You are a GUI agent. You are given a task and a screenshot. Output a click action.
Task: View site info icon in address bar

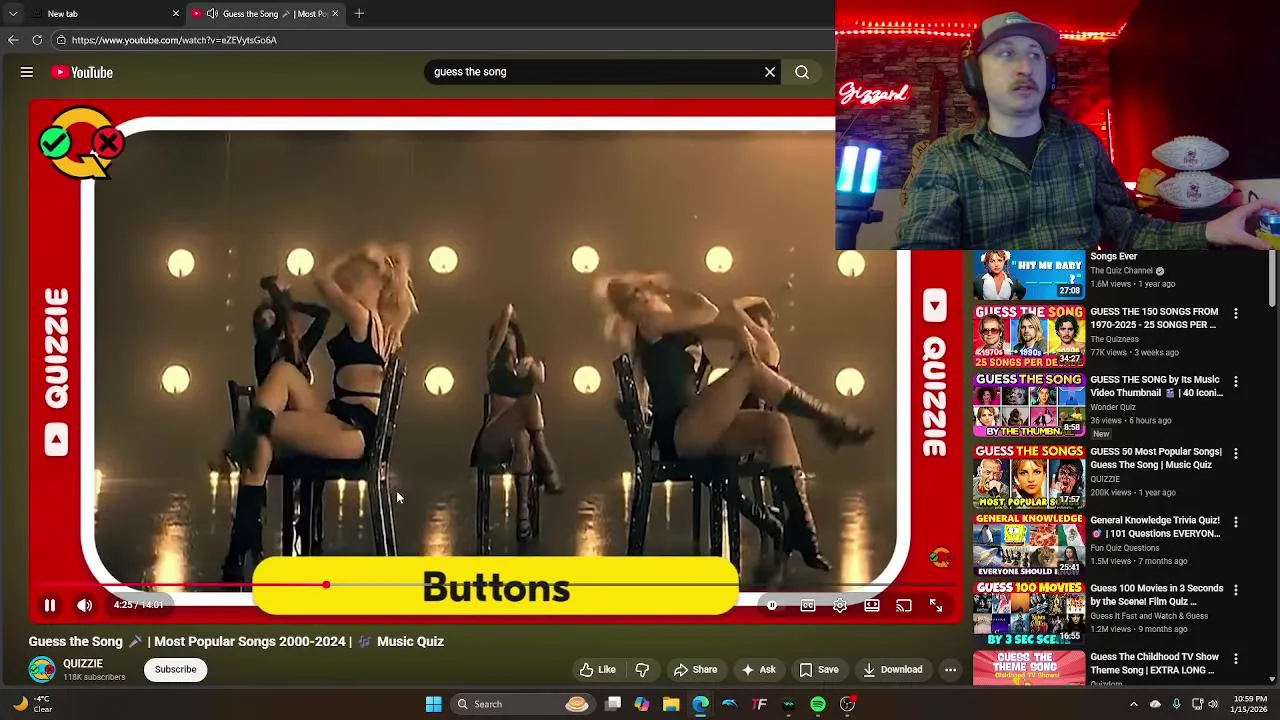coord(61,40)
